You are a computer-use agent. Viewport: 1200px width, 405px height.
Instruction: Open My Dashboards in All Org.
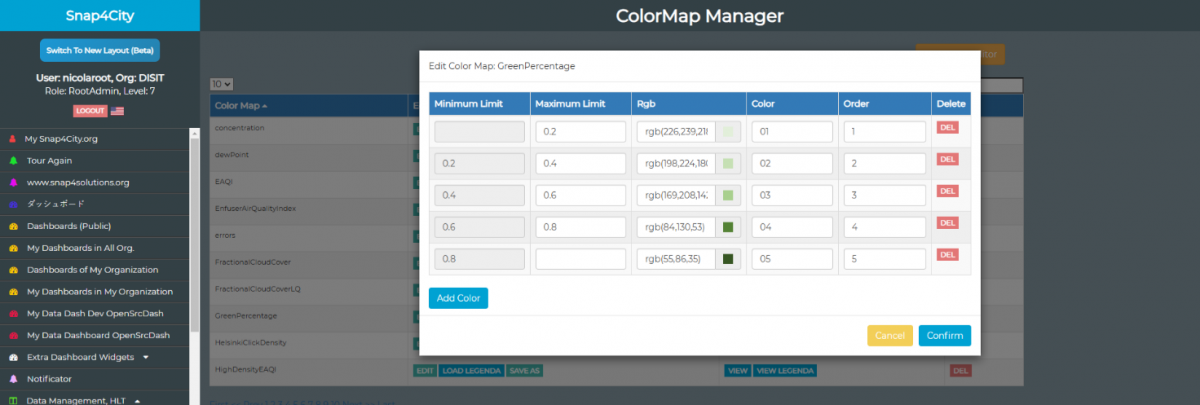coord(80,248)
